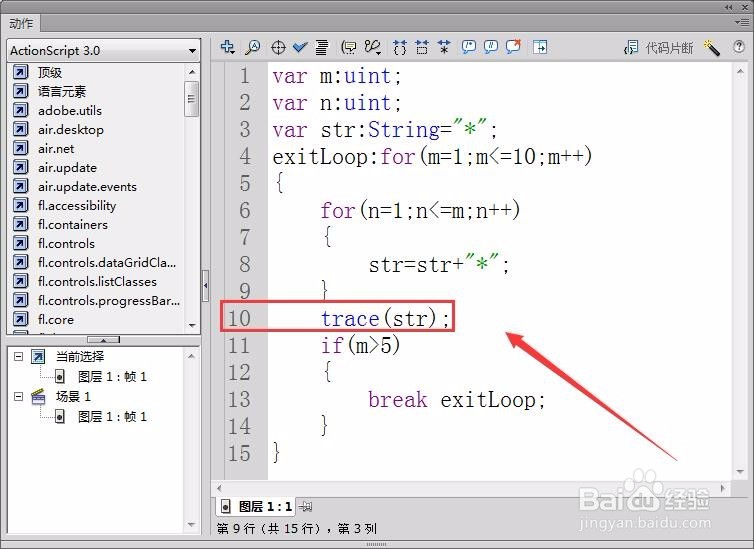This screenshot has height=549, width=754.
Task: Apply Auto format to the code
Action: pos(322,47)
